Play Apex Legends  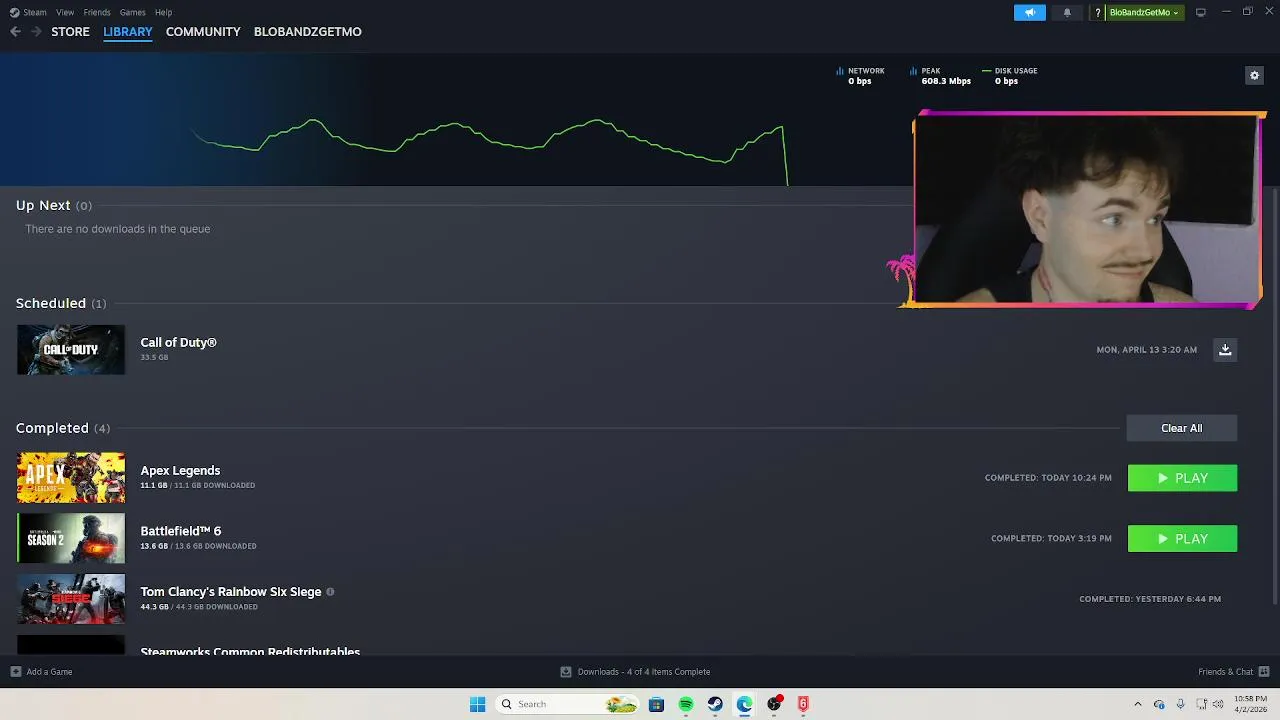pos(1182,478)
